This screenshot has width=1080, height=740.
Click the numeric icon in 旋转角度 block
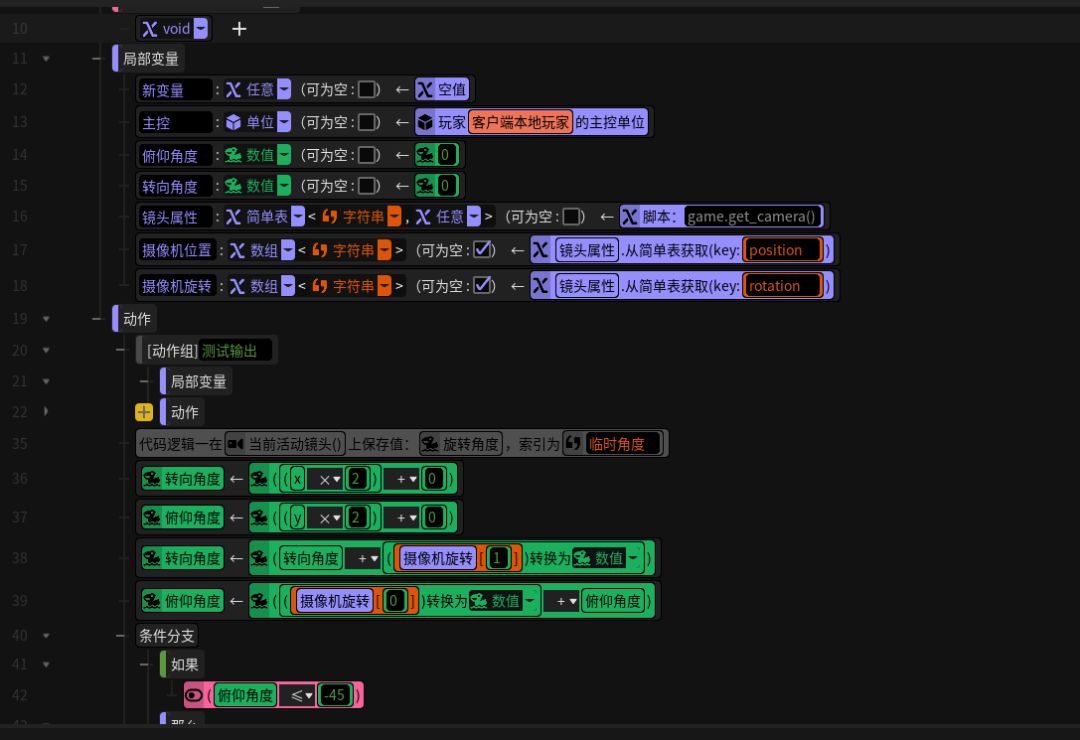[x=430, y=444]
